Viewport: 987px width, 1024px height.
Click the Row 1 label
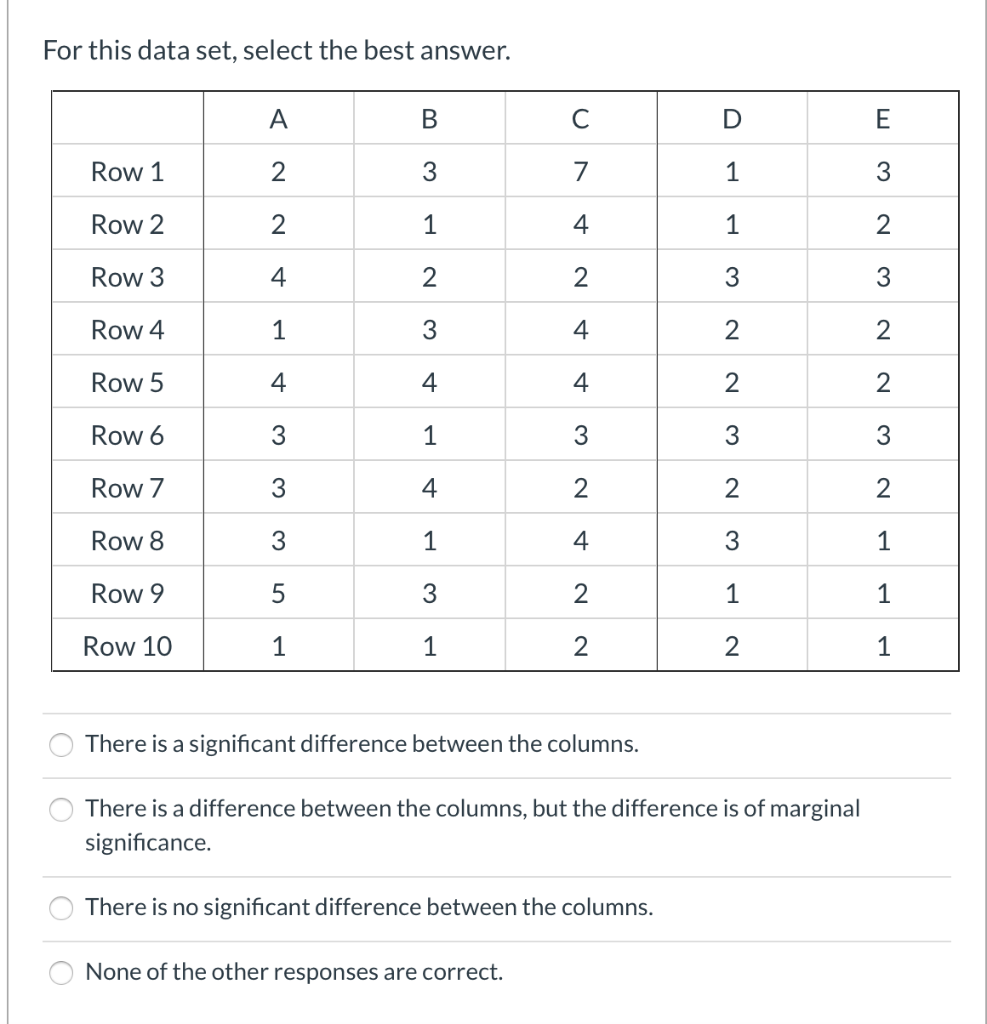[126, 171]
